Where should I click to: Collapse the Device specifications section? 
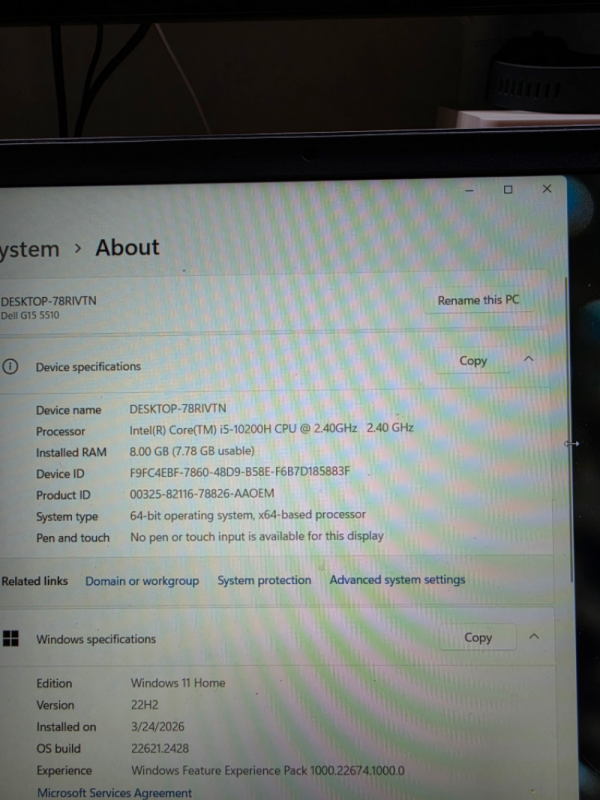[x=529, y=360]
